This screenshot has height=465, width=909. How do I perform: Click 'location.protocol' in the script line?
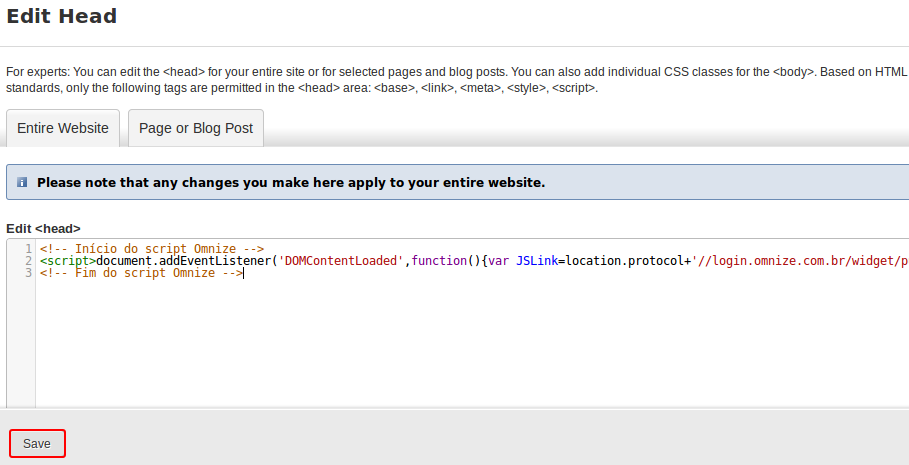click(x=625, y=261)
